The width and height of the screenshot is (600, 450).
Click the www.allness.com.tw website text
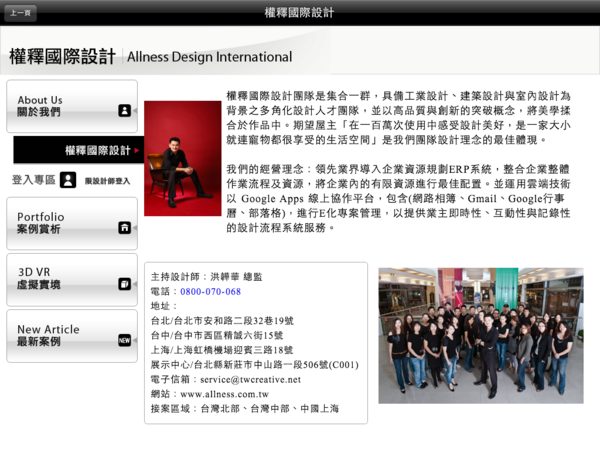pos(224,394)
